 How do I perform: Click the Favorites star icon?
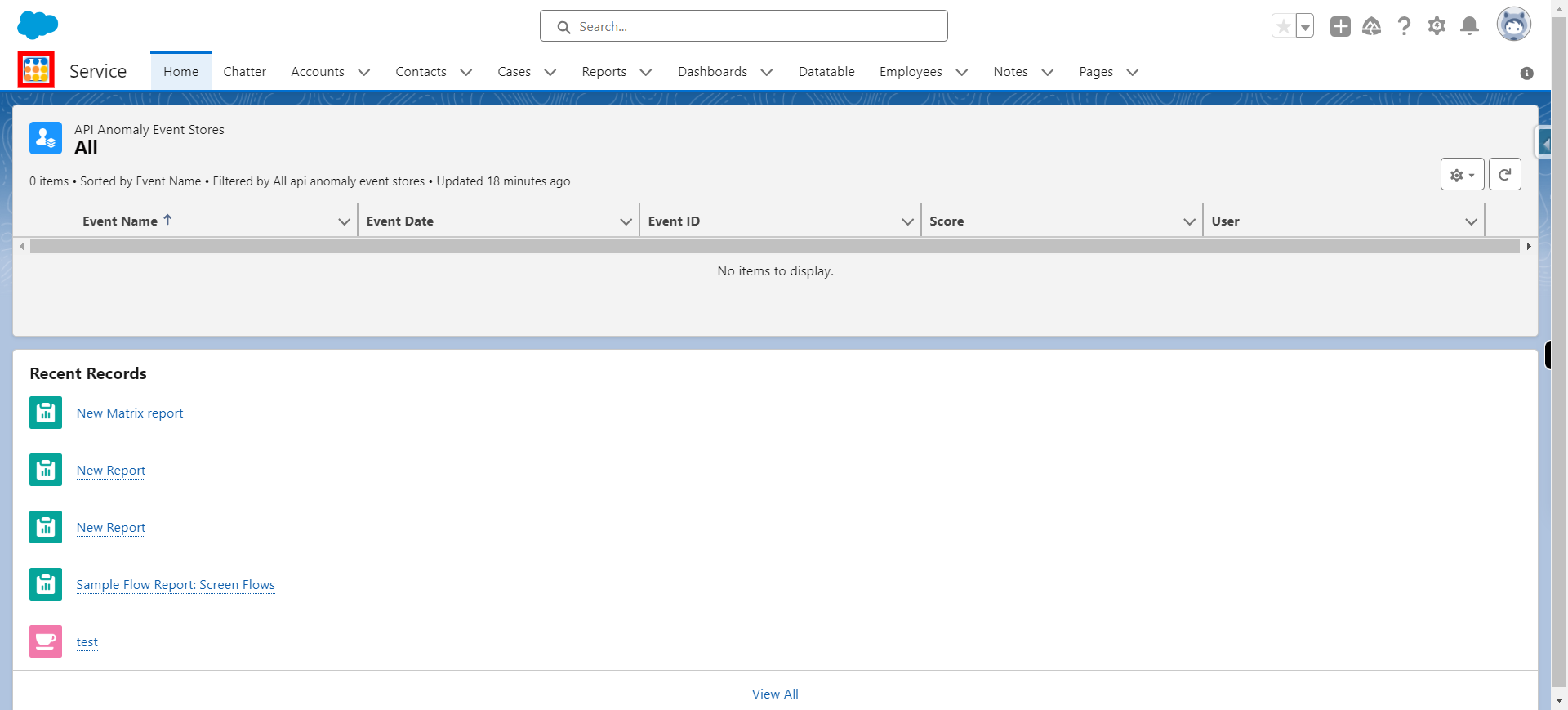pyautogui.click(x=1283, y=26)
